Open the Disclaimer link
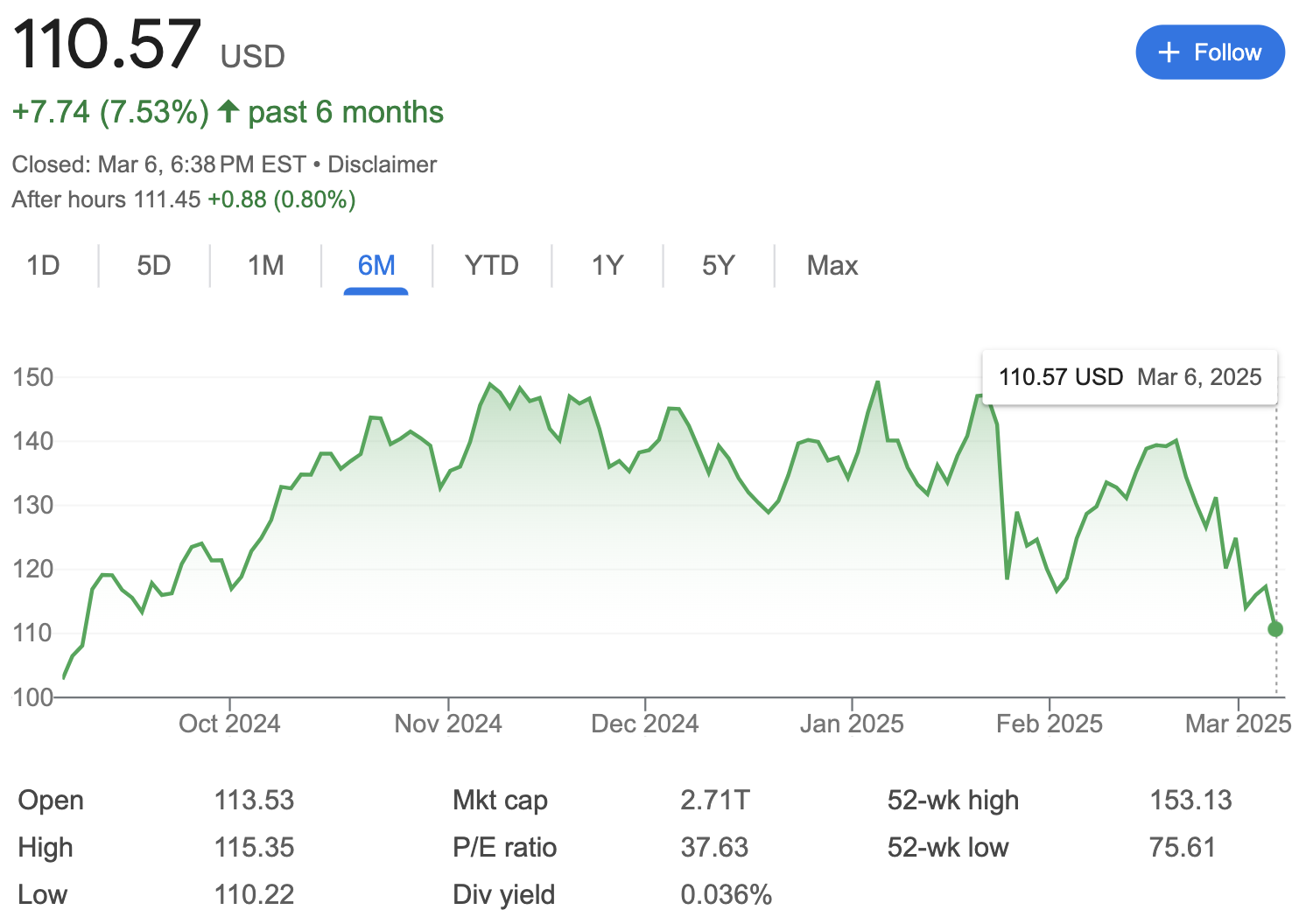Screen dimensions: 1306x924 point(382,164)
